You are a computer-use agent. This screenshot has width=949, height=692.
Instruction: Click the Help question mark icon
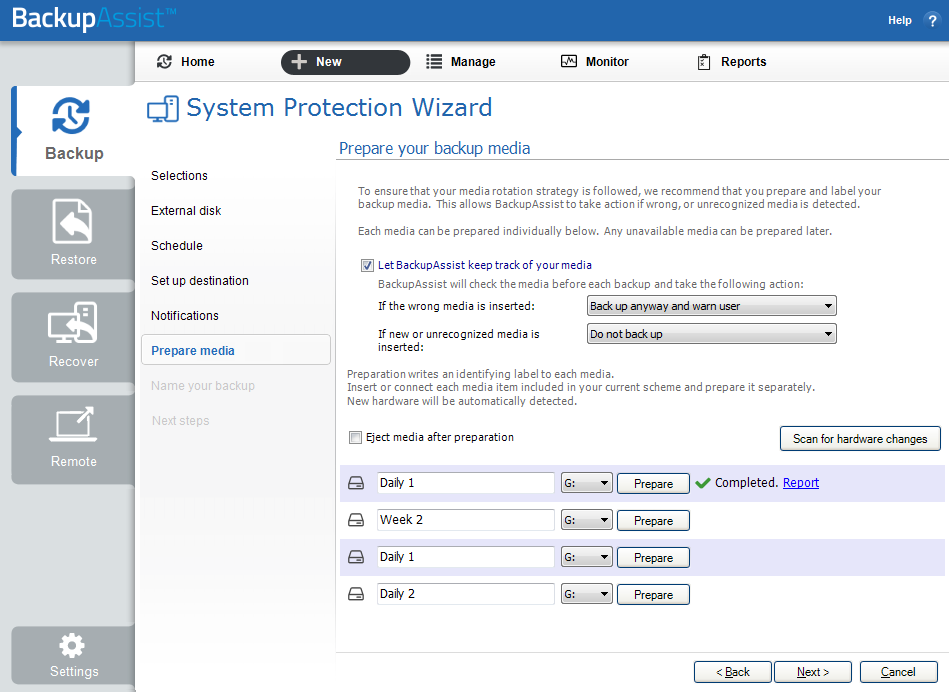pyautogui.click(x=932, y=20)
